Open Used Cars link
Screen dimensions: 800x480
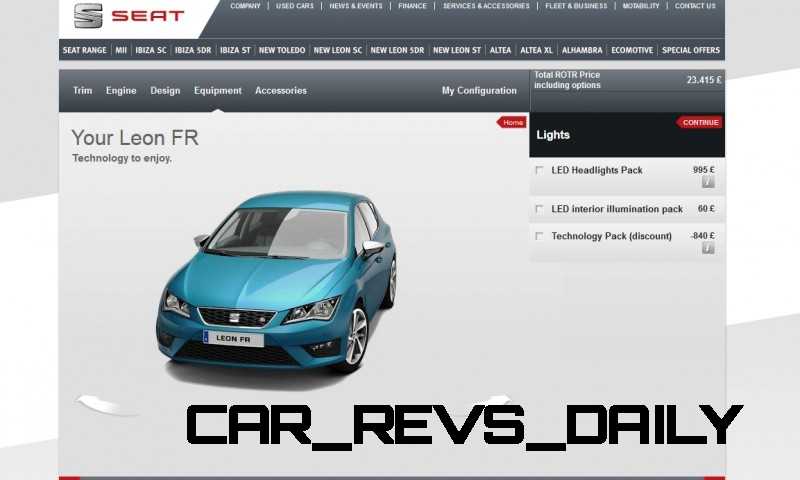294,6
